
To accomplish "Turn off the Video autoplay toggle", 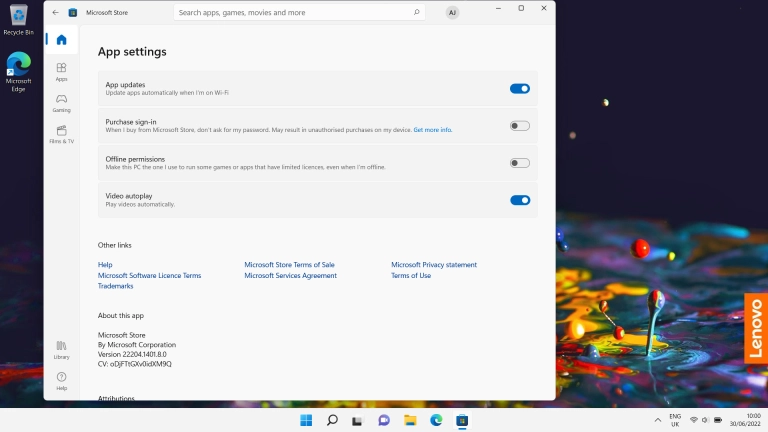I will [520, 200].
